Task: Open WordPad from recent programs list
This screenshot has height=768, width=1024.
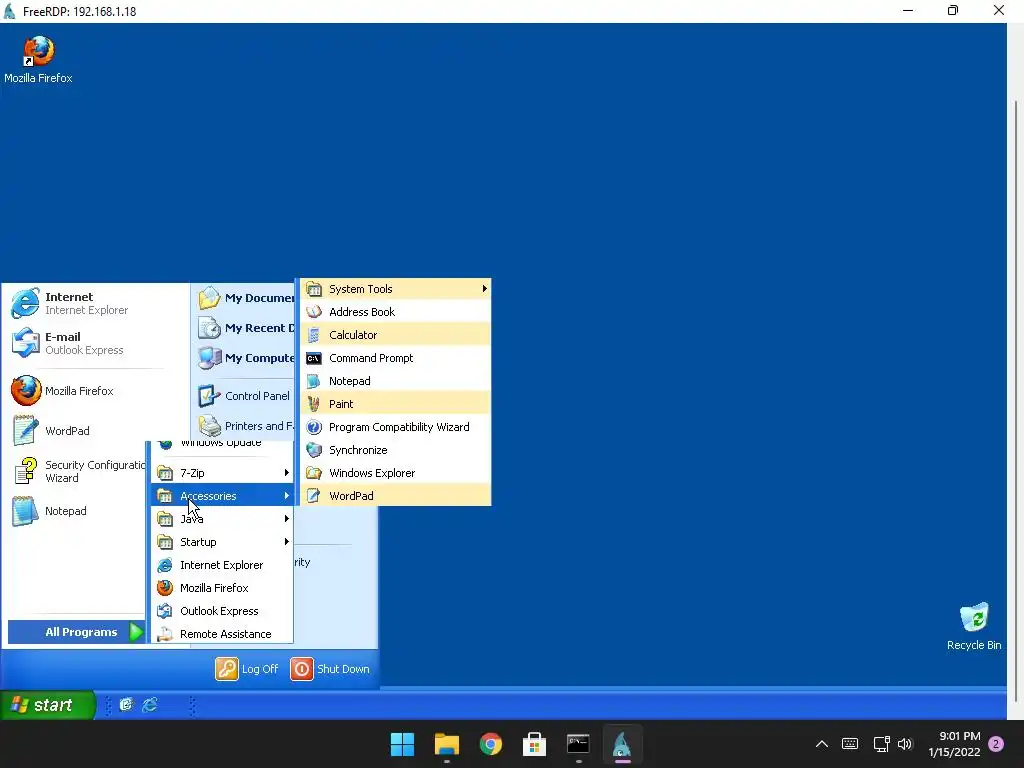Action: click(51, 431)
